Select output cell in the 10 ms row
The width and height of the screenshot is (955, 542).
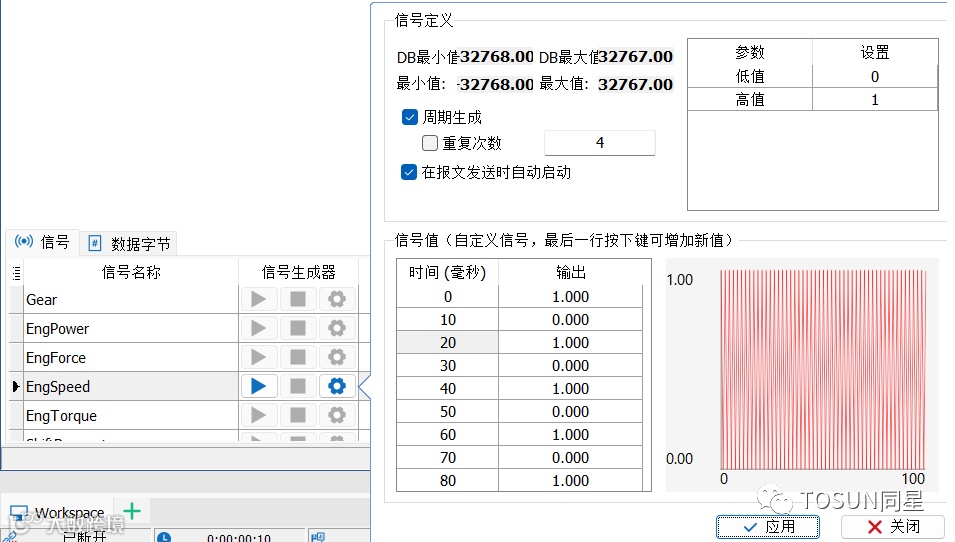[571, 320]
